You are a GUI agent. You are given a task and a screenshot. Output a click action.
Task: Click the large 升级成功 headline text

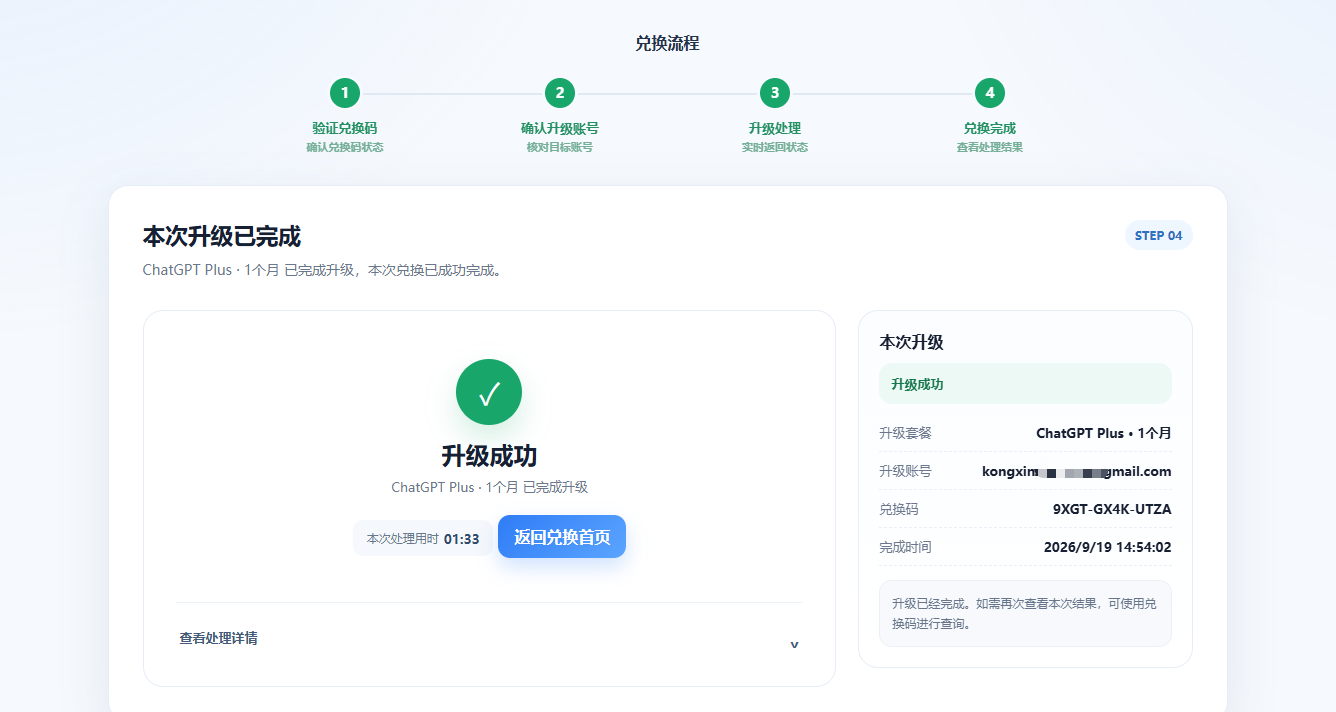click(489, 456)
